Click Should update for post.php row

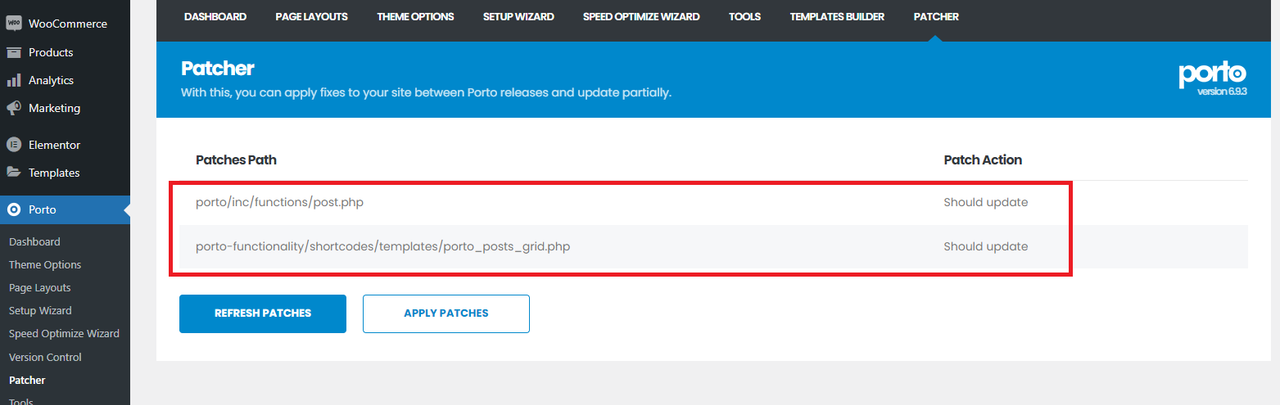(986, 202)
